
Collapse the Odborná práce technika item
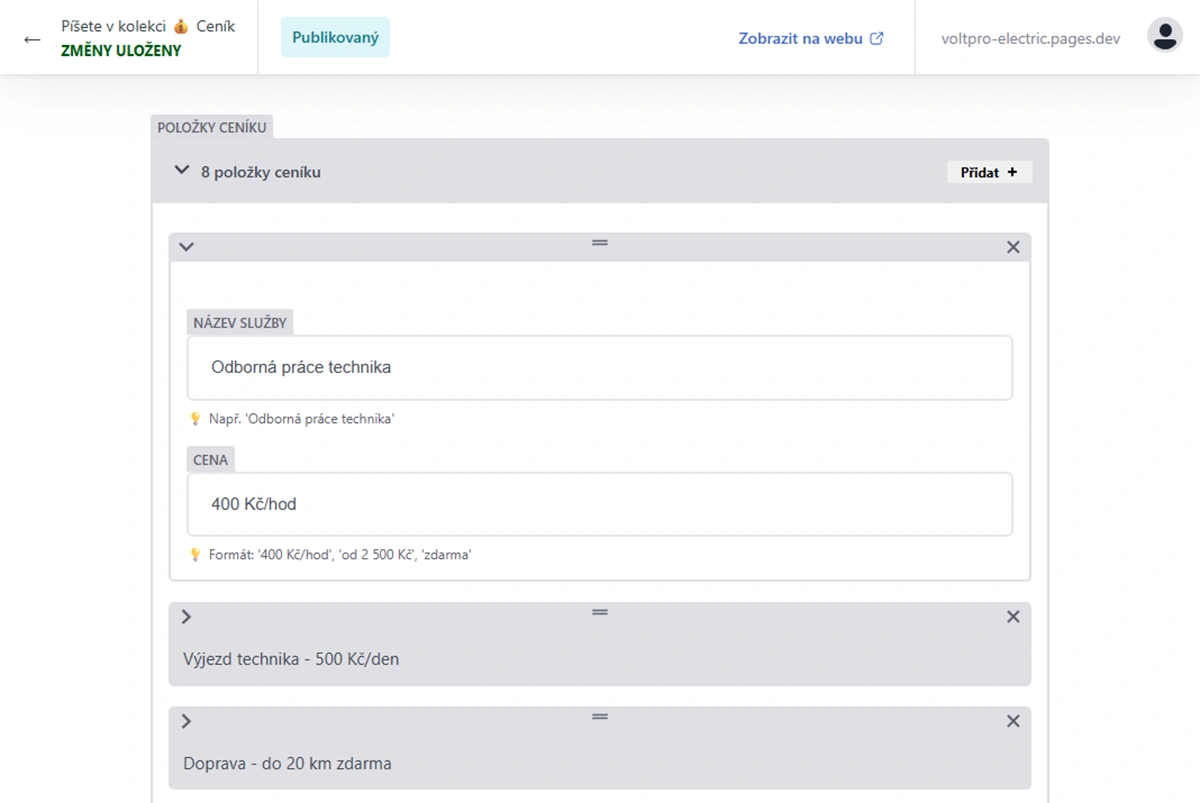(186, 247)
